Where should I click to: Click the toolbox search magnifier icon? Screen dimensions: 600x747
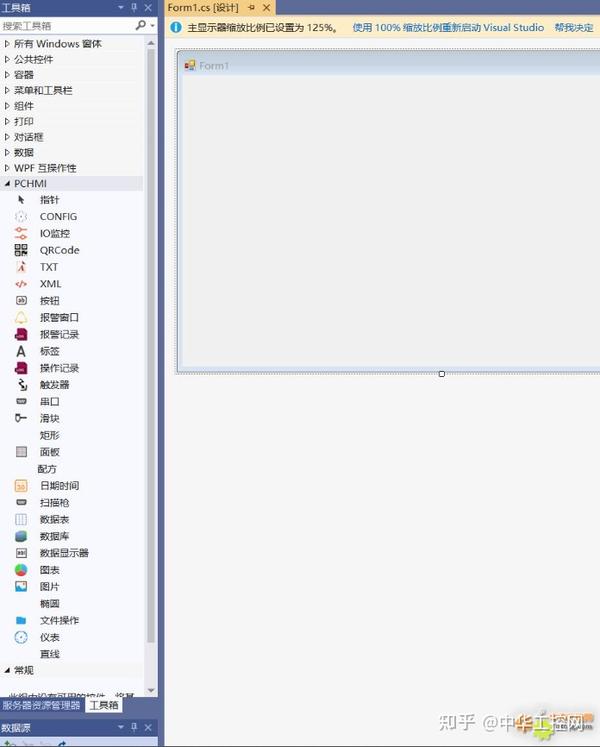pyautogui.click(x=140, y=25)
